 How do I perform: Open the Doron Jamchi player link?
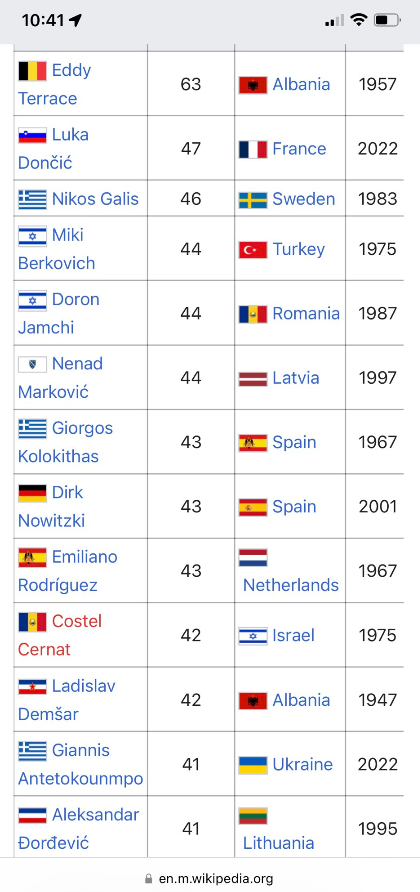pyautogui.click(x=59, y=313)
